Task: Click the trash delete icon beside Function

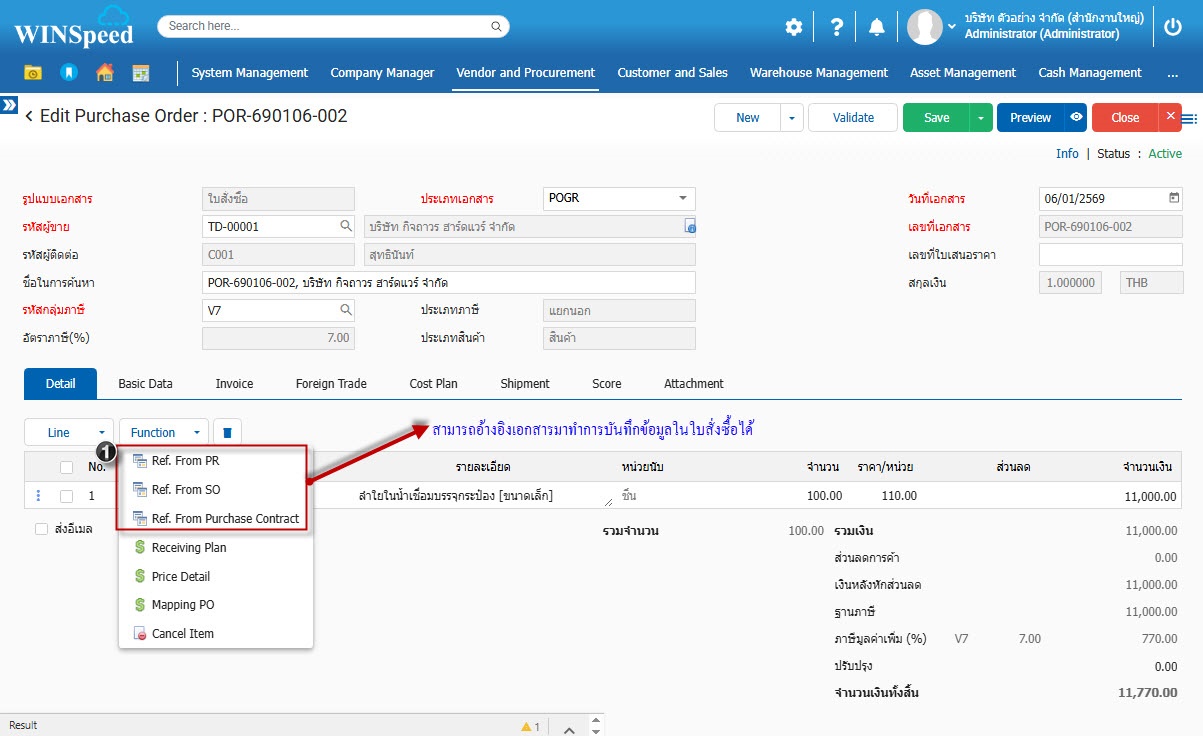Action: [x=227, y=432]
